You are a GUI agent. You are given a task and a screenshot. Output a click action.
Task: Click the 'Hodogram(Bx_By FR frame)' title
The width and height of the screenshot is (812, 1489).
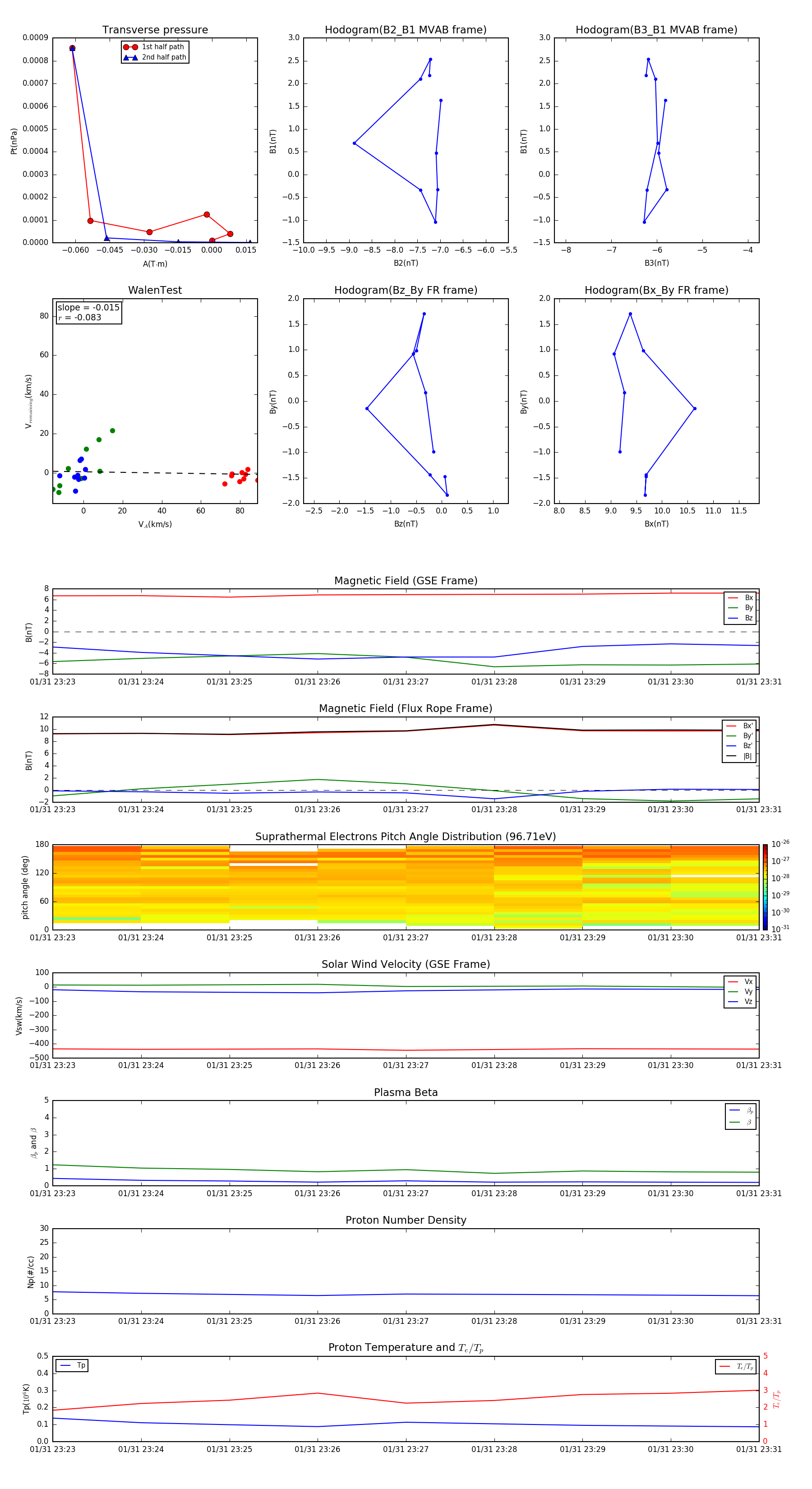coord(656,290)
